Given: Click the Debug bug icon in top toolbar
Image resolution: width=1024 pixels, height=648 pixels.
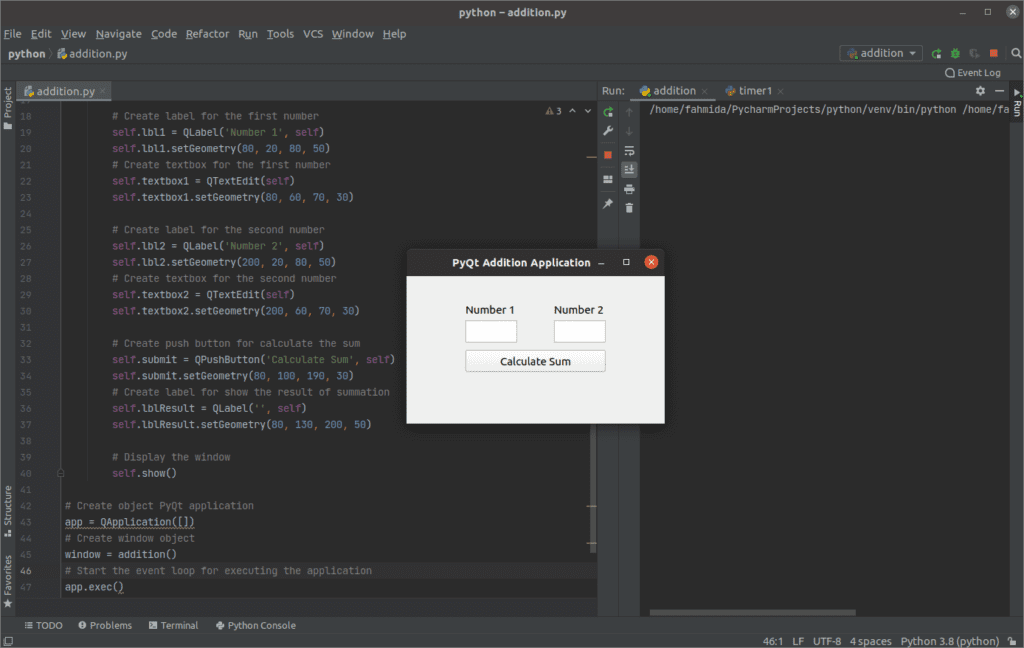Looking at the screenshot, I should click(955, 53).
